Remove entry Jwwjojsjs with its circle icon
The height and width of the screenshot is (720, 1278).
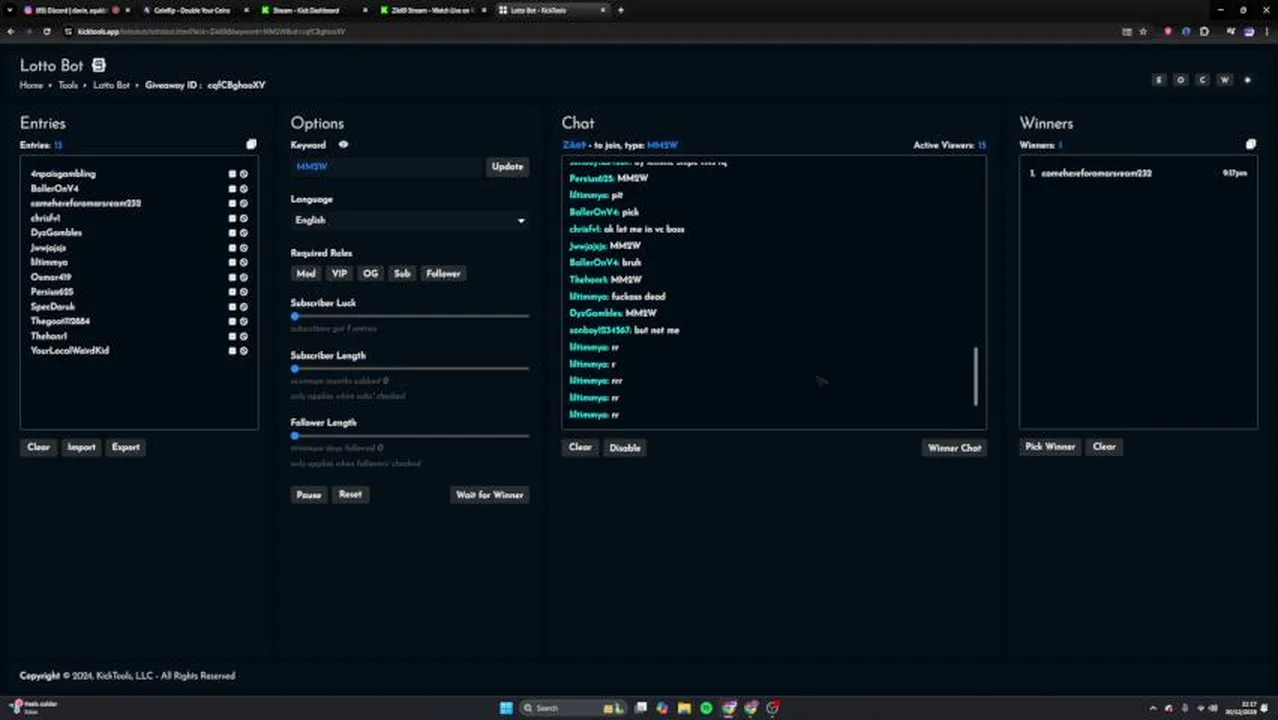pos(243,247)
